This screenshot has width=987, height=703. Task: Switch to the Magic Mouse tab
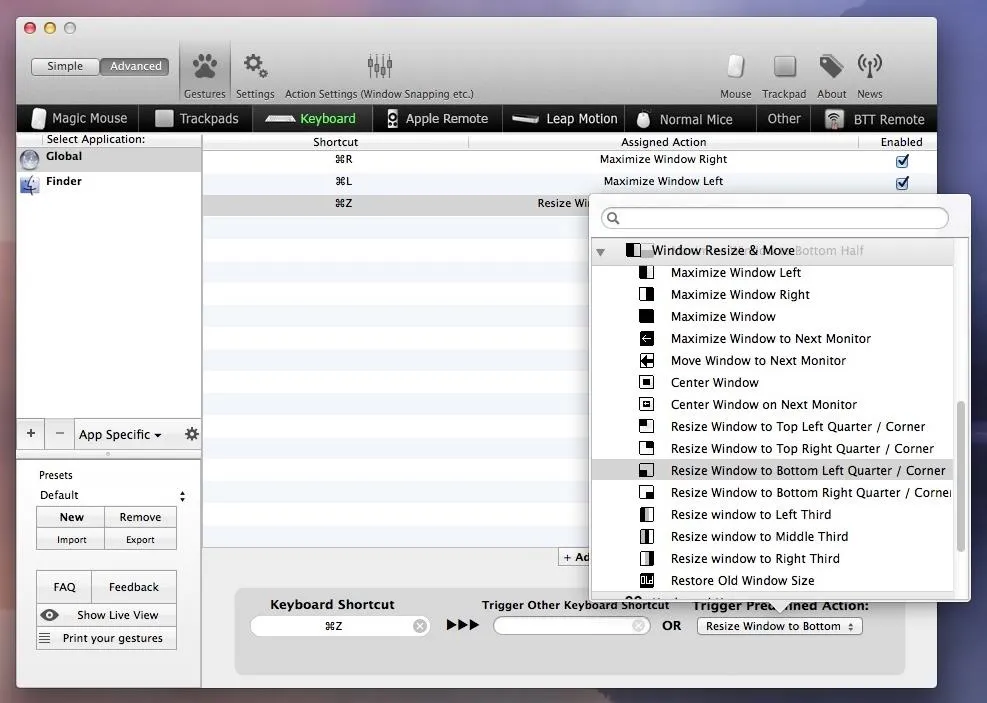point(79,118)
